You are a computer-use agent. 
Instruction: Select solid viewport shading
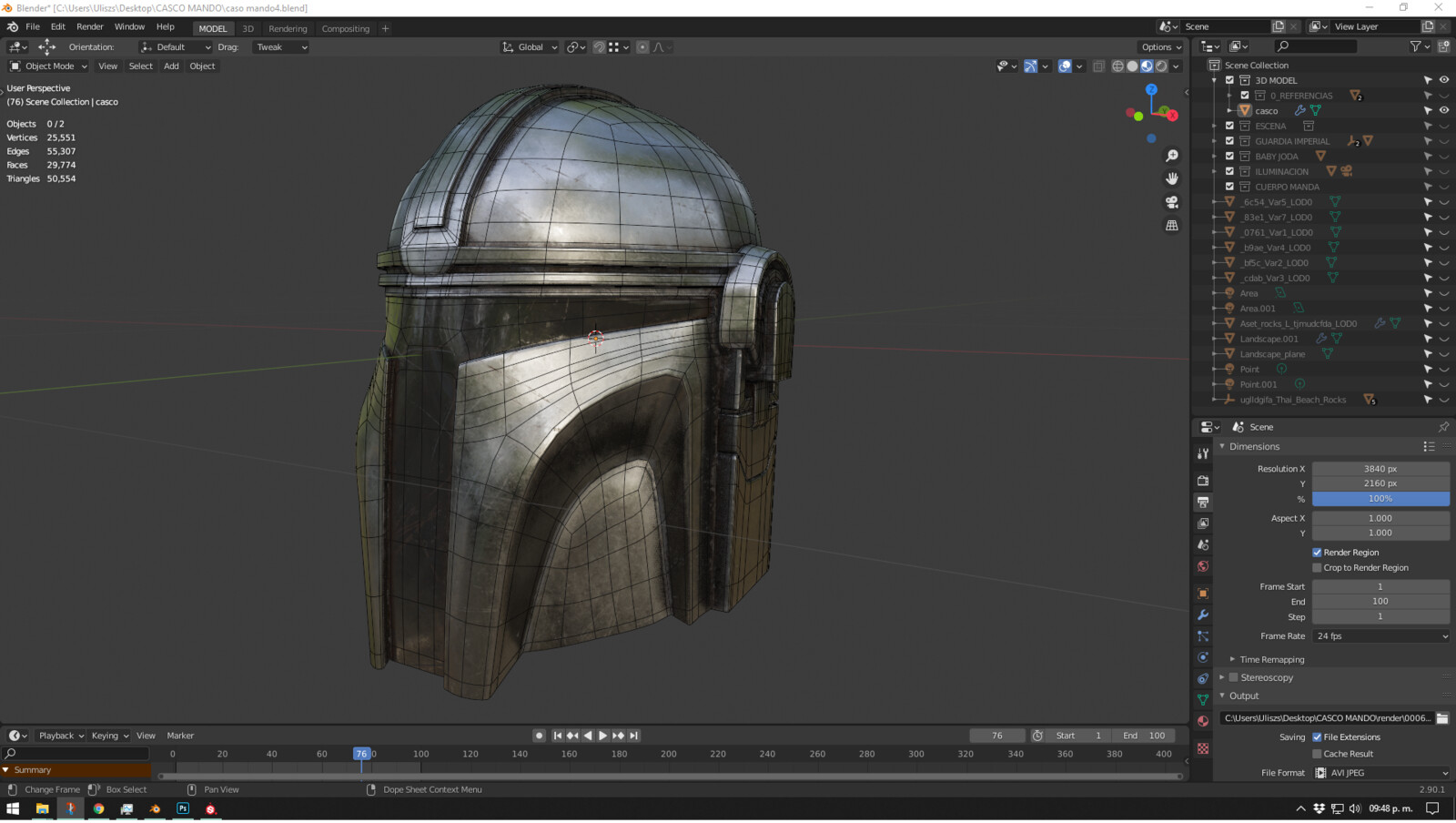point(1132,66)
